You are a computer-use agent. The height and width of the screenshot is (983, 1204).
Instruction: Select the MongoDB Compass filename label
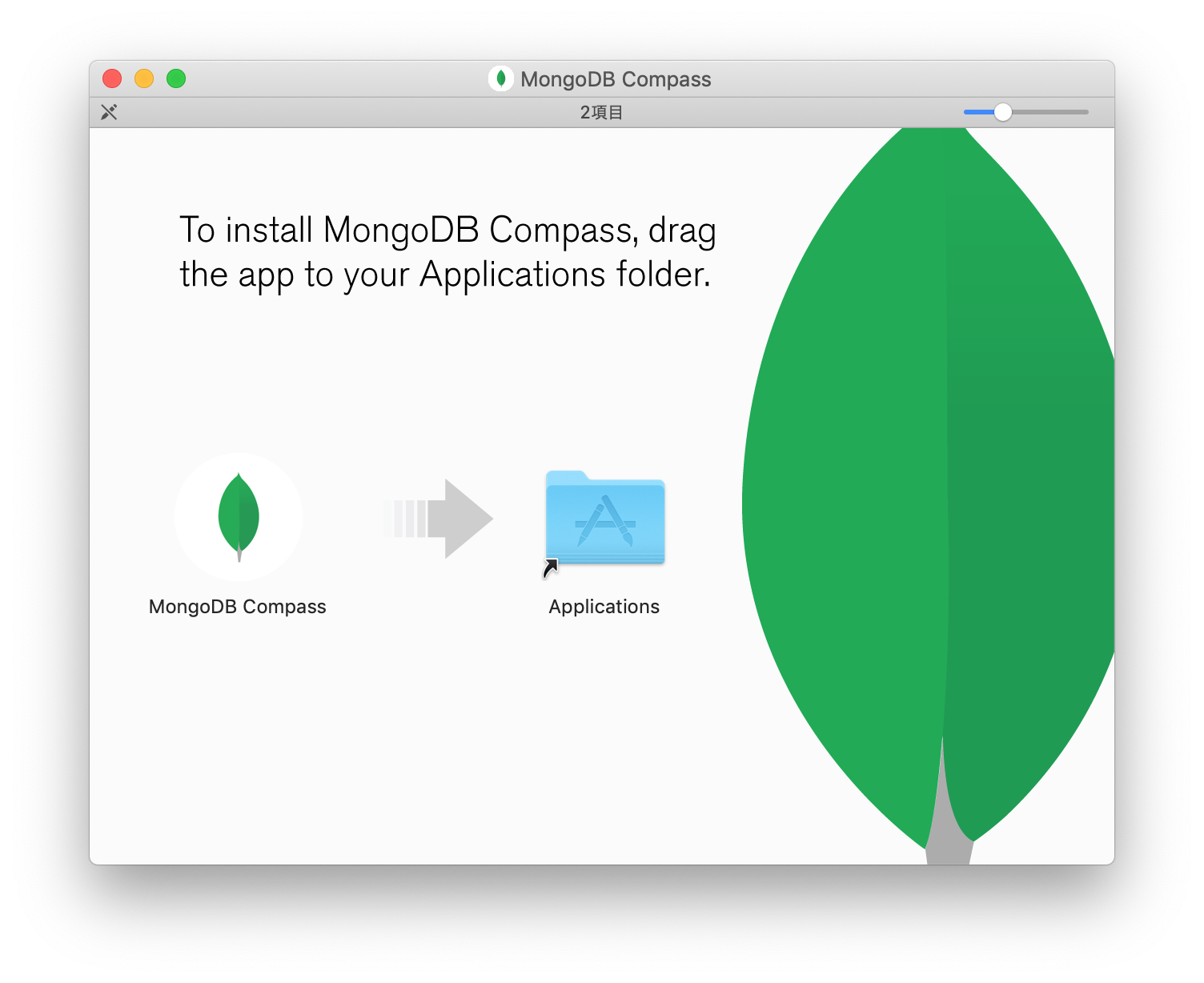tap(237, 606)
